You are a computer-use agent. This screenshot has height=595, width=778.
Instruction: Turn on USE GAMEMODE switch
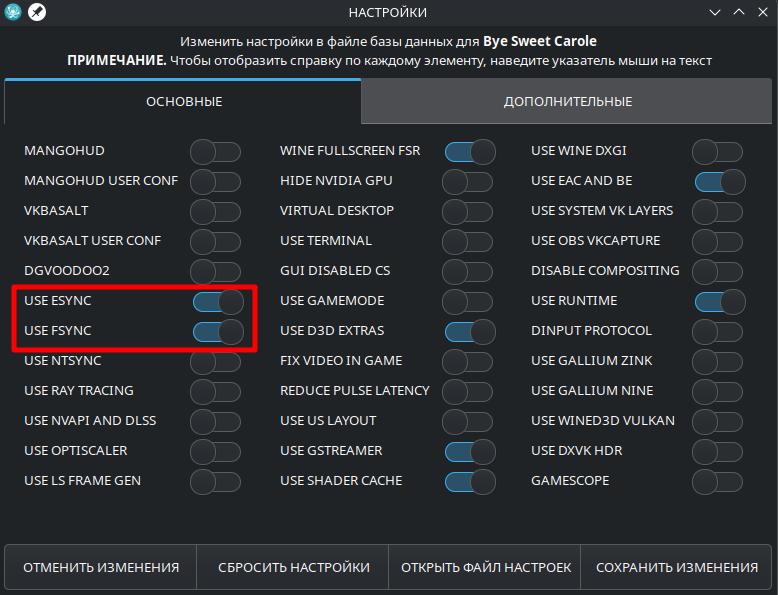point(467,301)
